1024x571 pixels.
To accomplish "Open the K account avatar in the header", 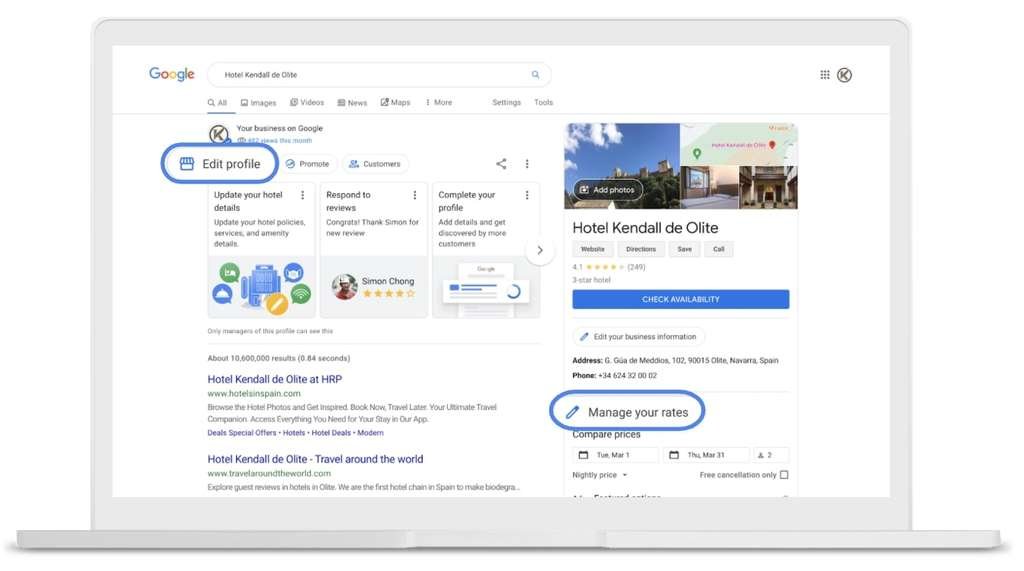I will (844, 75).
